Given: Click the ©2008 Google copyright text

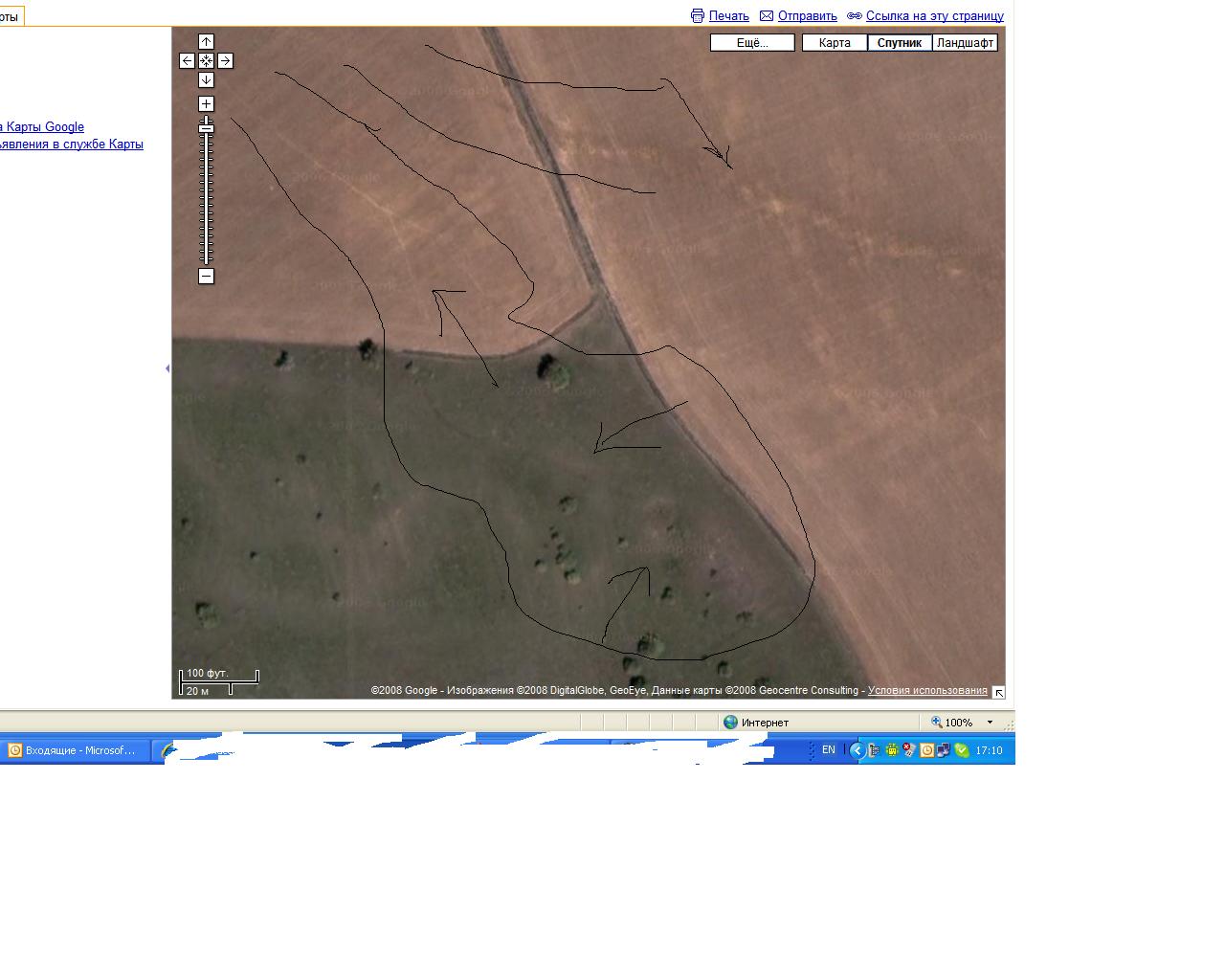Looking at the screenshot, I should tap(404, 690).
